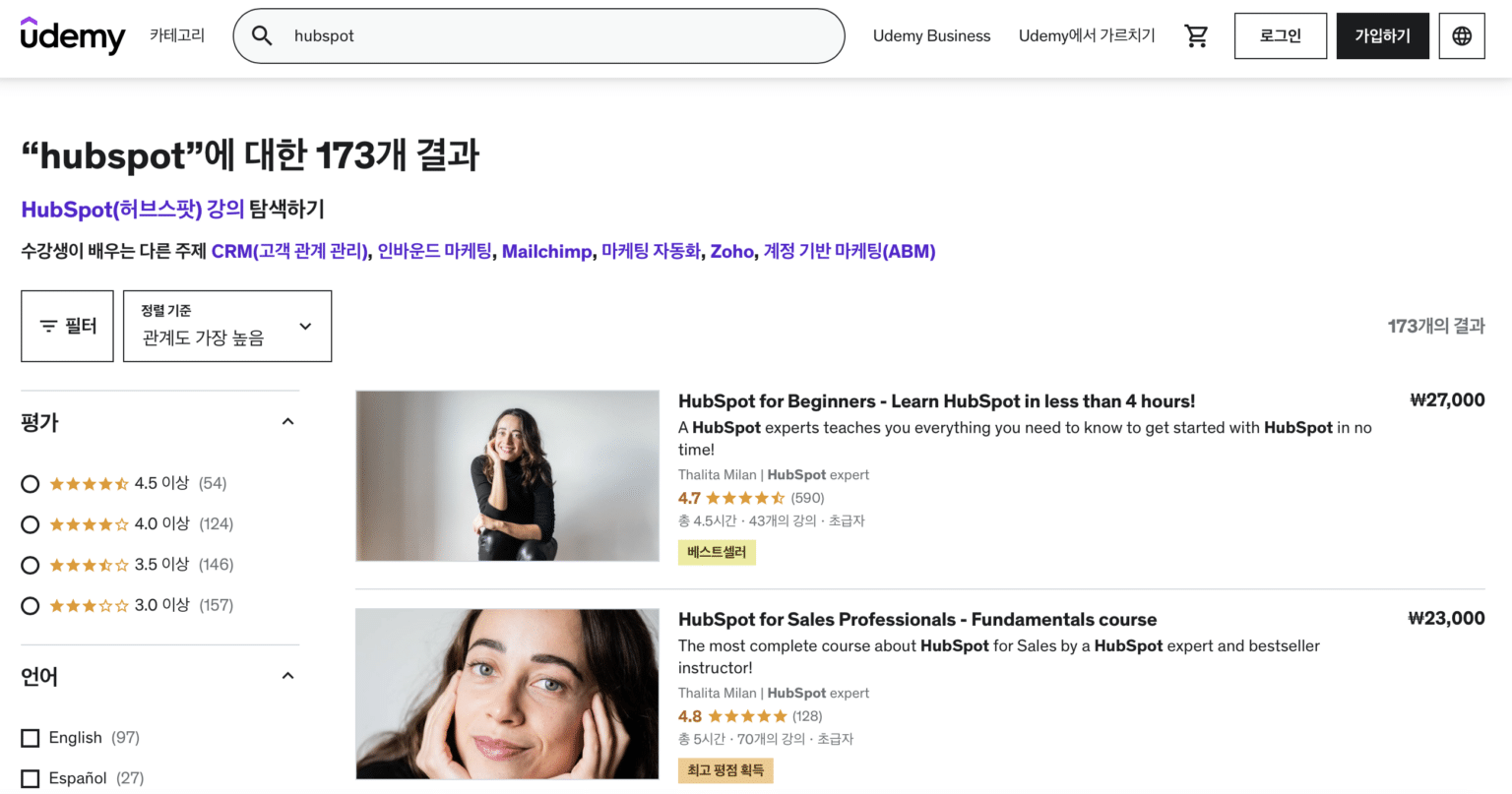Open the 필터 filter button
Viewport: 1512px width, 794px height.
(x=67, y=326)
